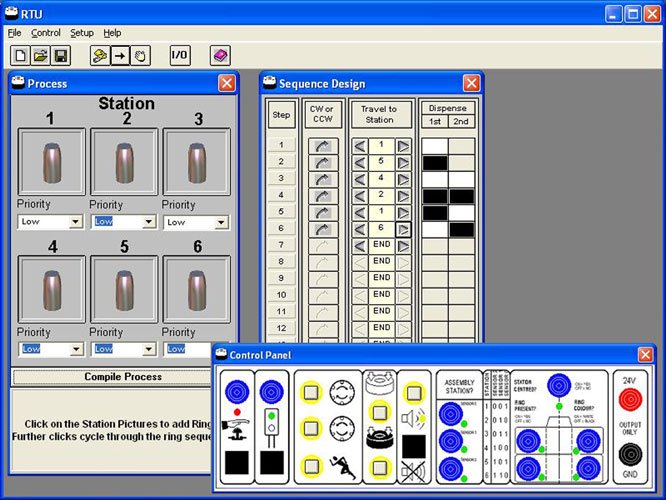
Task: Click the Save floppy disk icon
Action: (x=61, y=55)
